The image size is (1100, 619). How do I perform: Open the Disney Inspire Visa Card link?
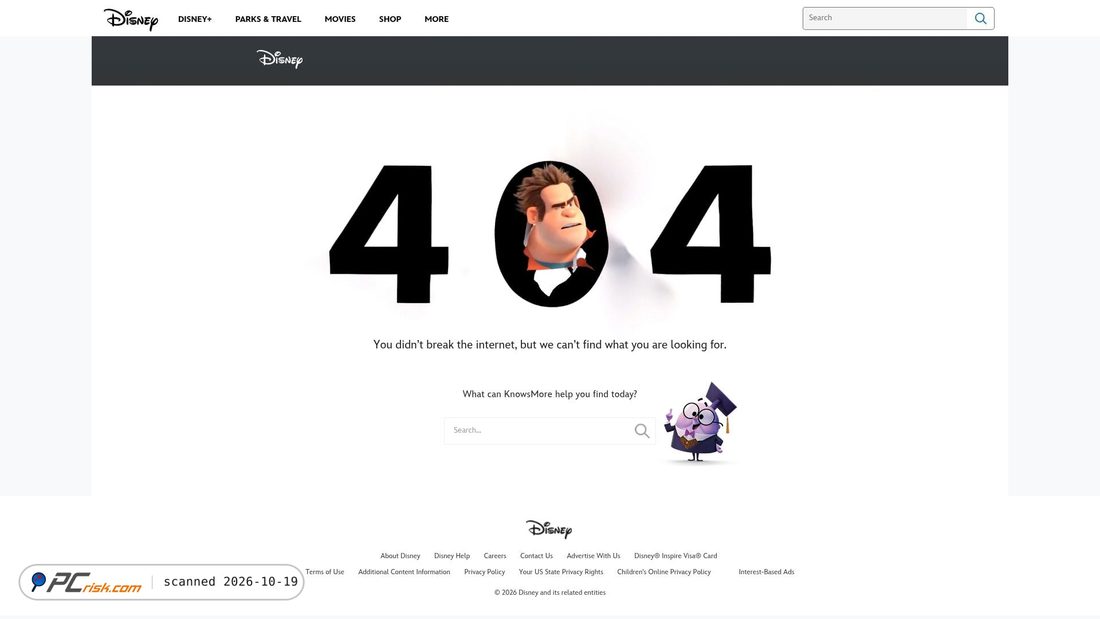click(676, 556)
